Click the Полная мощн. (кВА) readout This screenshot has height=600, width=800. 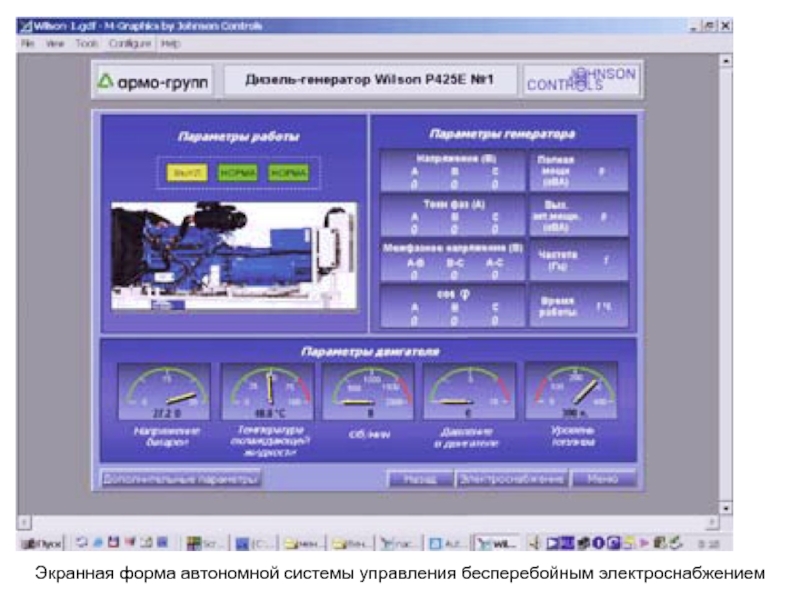[x=579, y=171]
